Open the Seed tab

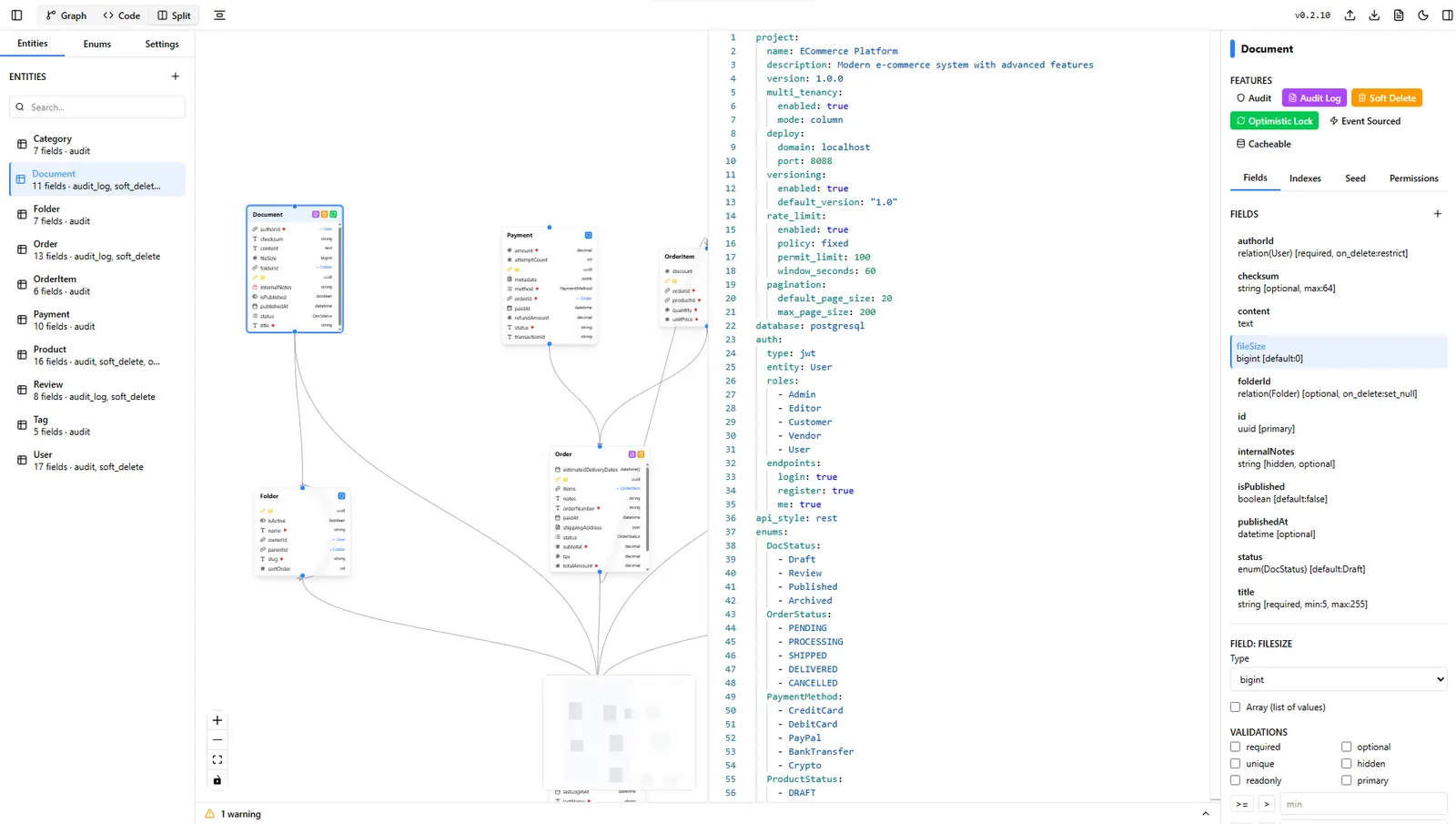click(1355, 178)
